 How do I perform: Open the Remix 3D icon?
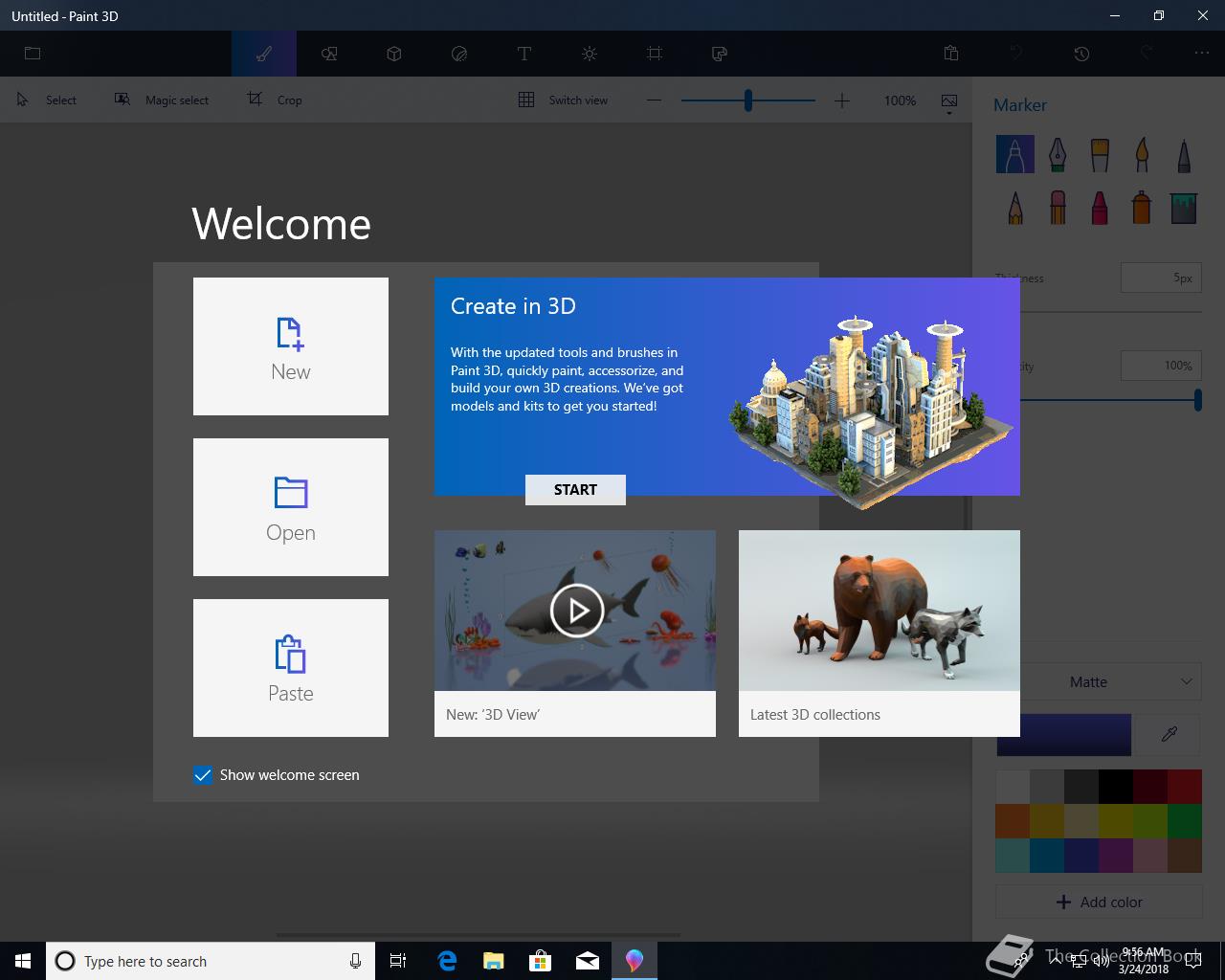tap(720, 54)
